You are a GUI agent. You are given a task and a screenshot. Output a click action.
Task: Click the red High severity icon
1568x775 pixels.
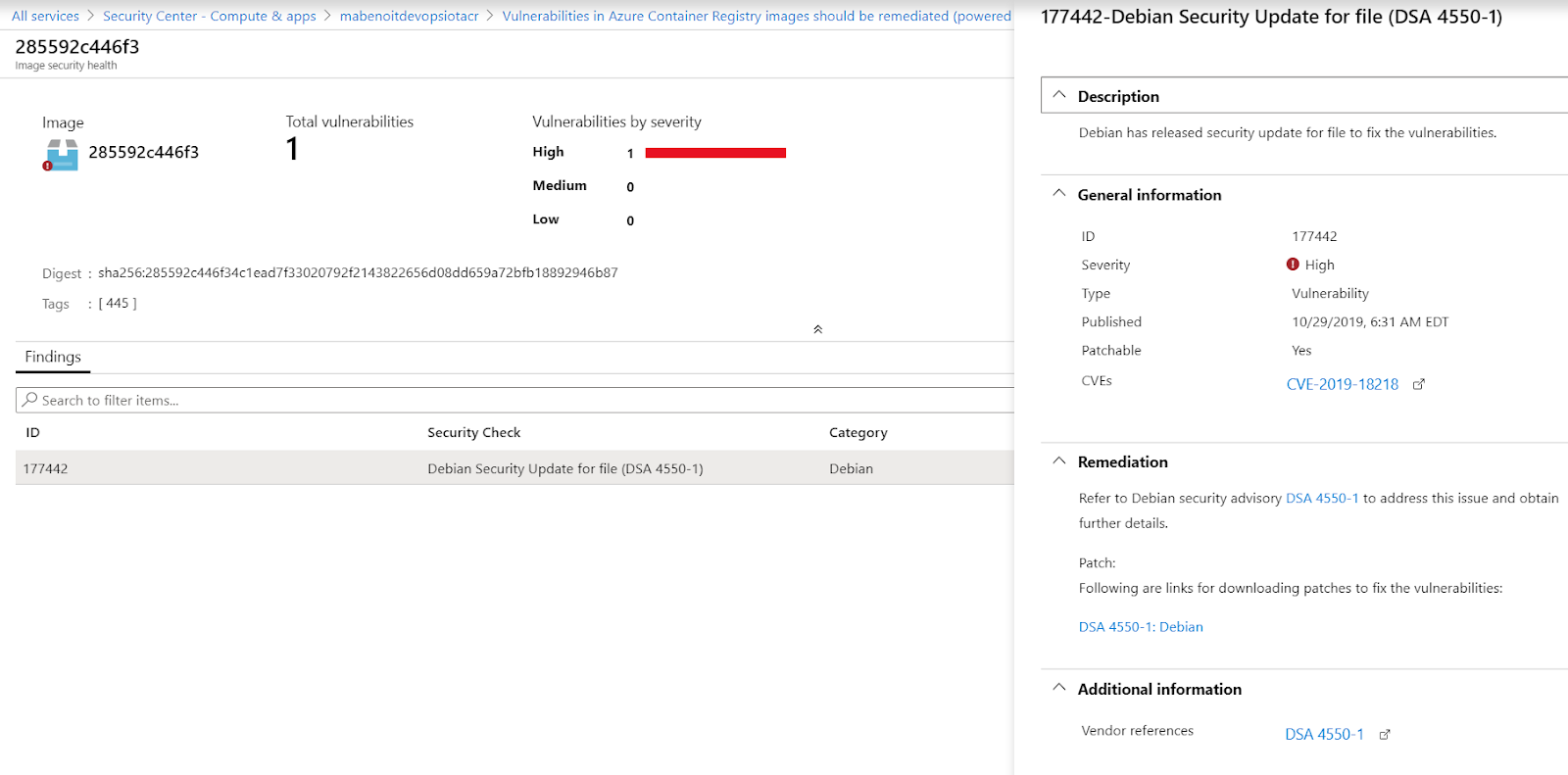click(x=1293, y=265)
